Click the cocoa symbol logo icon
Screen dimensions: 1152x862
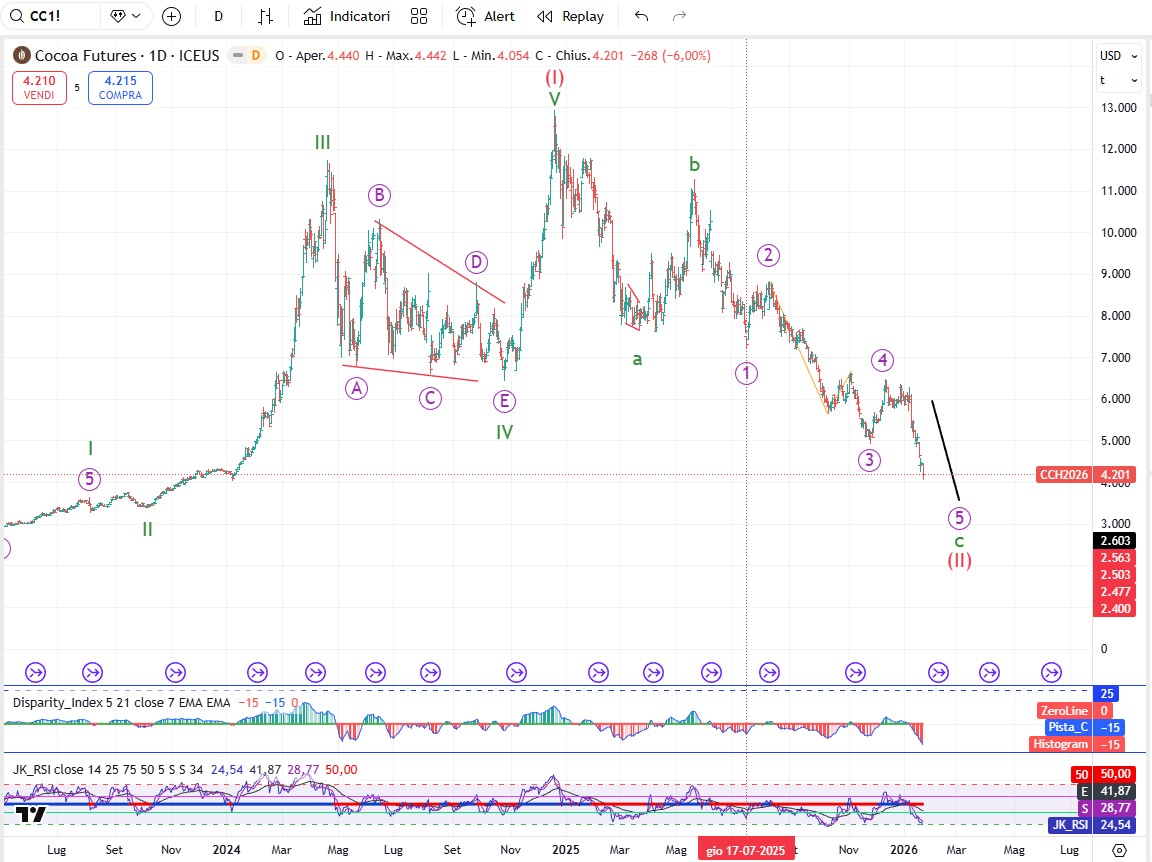[x=21, y=55]
